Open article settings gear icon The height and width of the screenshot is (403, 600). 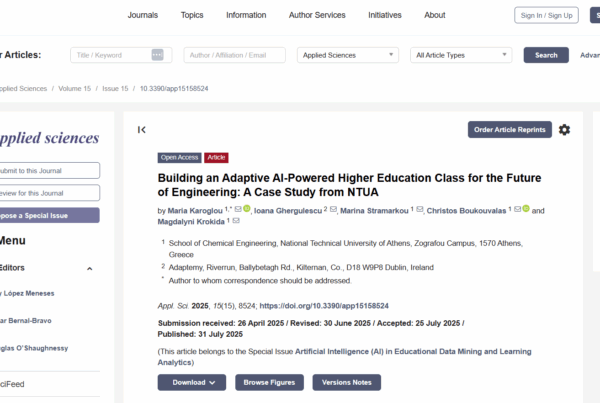564,130
